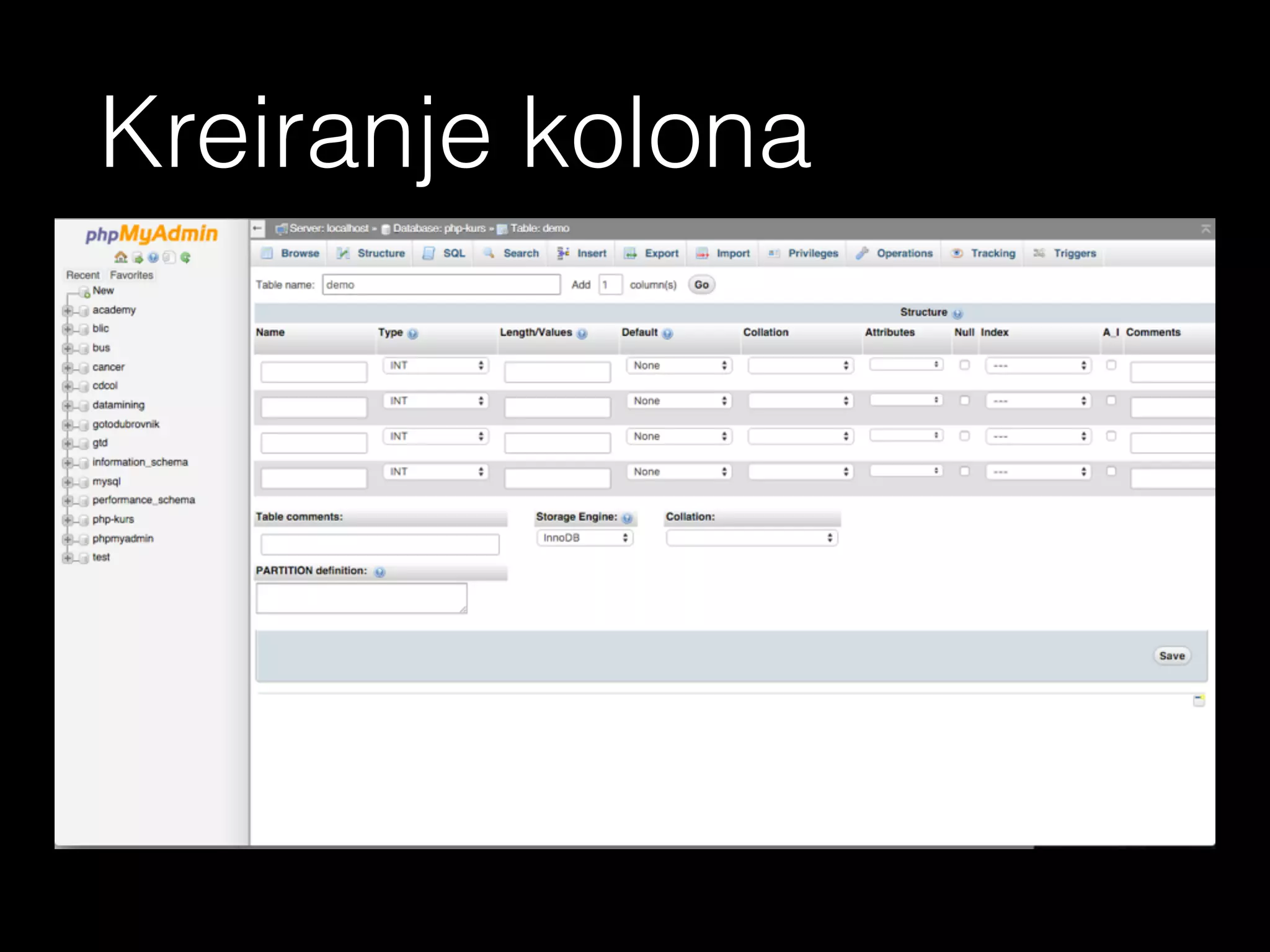The width and height of the screenshot is (1270, 952).
Task: Click the Type help question-mark icon
Action: pyautogui.click(x=413, y=334)
